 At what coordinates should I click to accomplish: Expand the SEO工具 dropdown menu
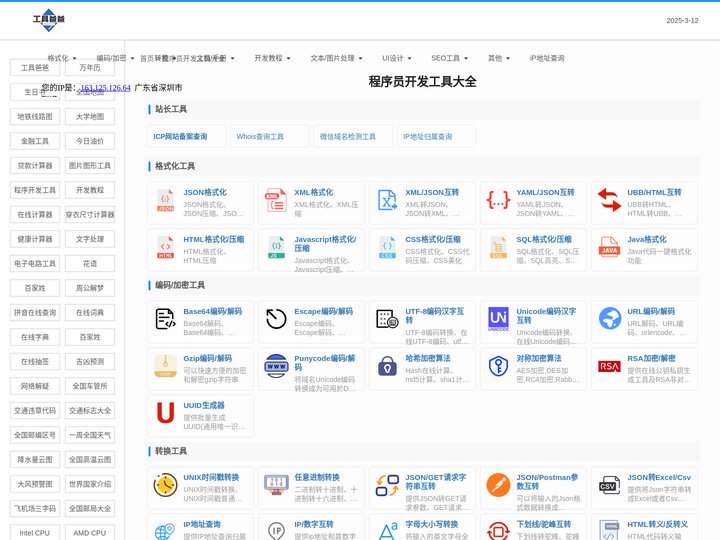(450, 58)
